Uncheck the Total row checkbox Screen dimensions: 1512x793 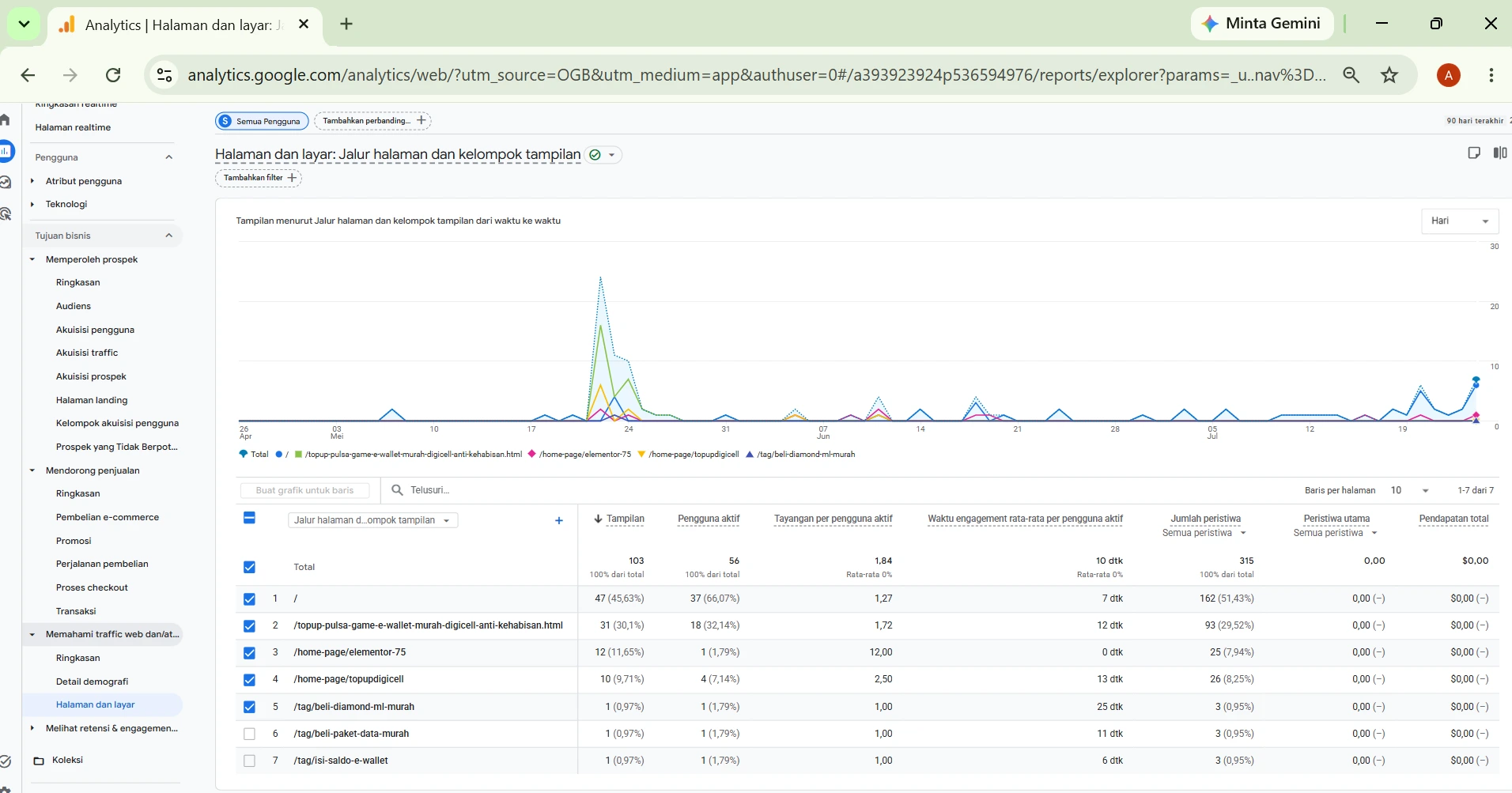(x=249, y=567)
